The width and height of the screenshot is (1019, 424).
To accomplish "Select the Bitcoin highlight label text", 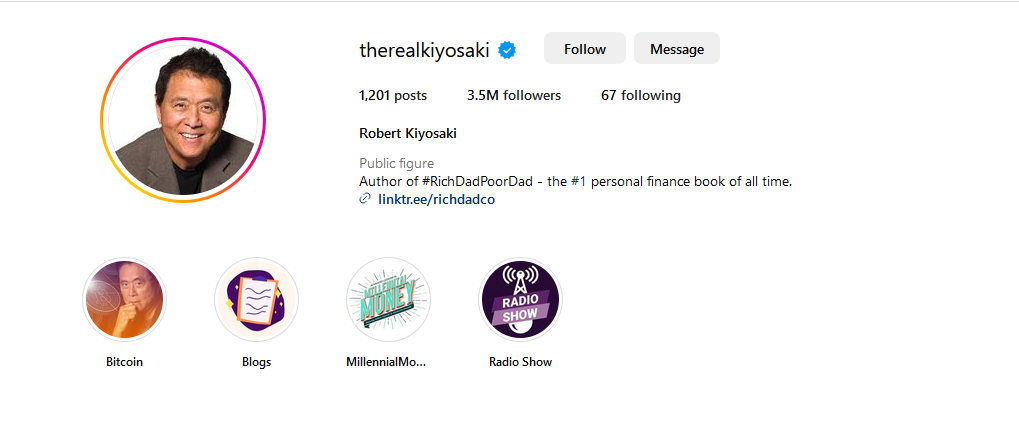I will point(124,362).
